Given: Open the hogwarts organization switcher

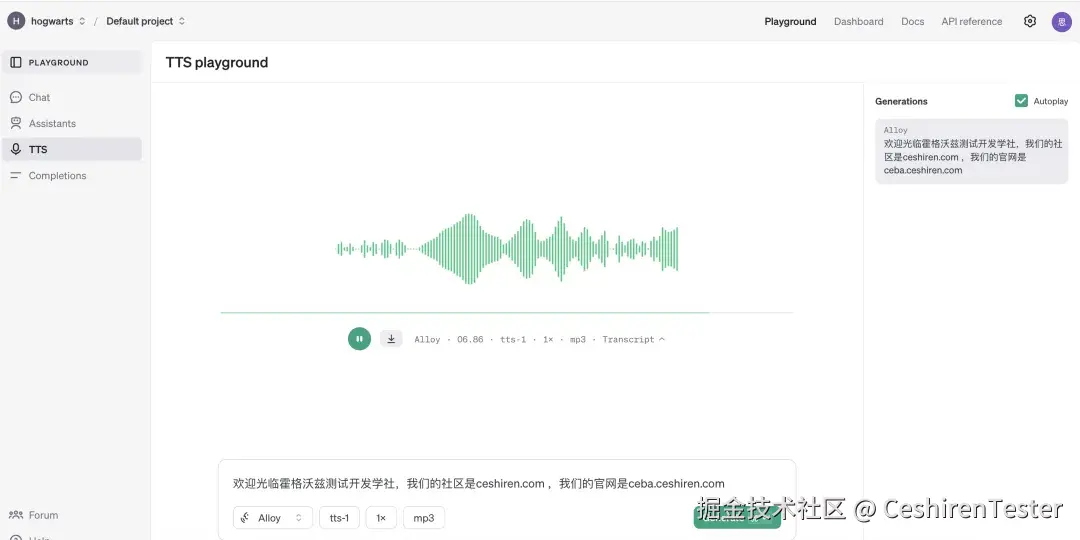Looking at the screenshot, I should coord(59,21).
